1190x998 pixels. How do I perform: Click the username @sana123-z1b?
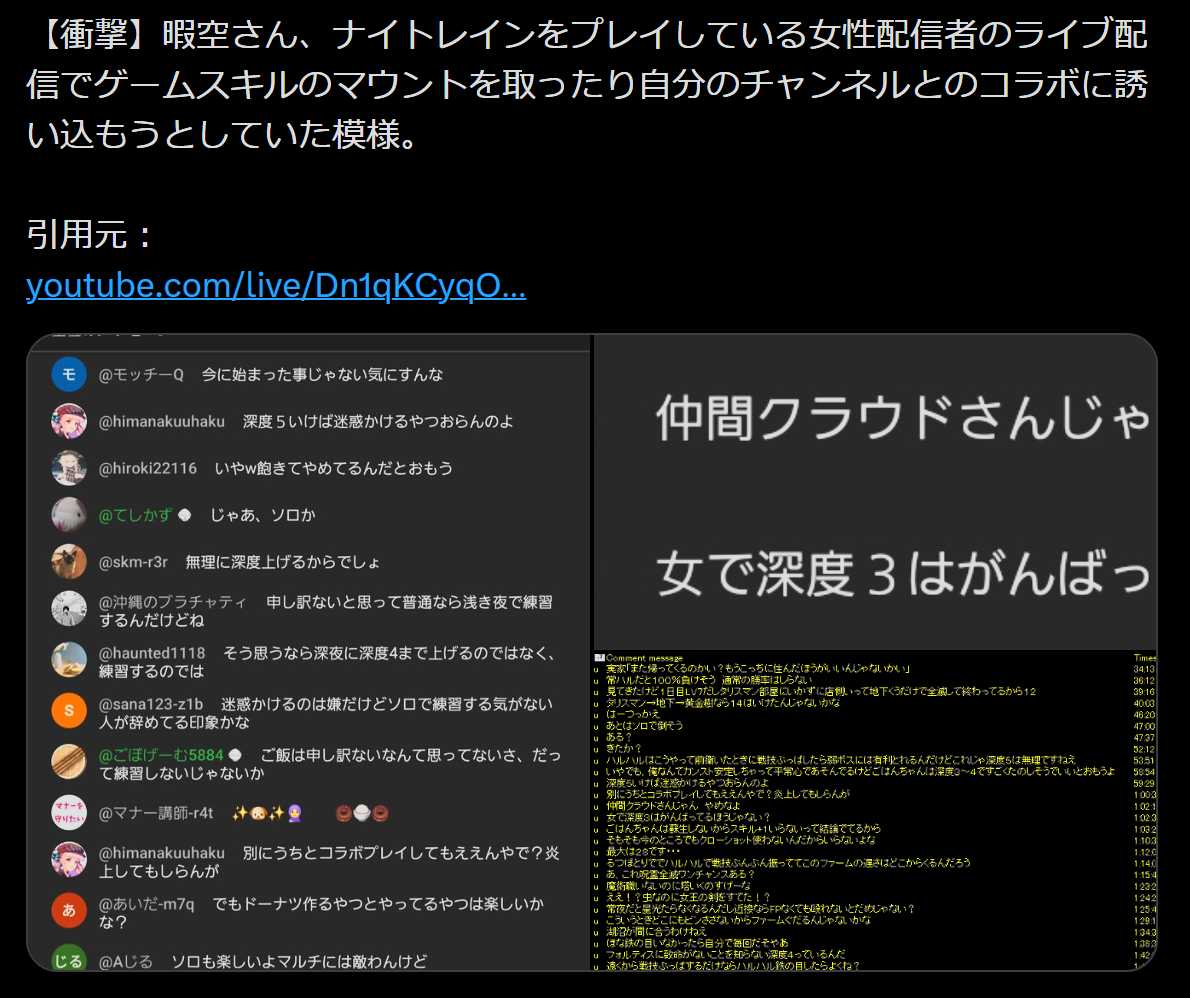pos(151,704)
